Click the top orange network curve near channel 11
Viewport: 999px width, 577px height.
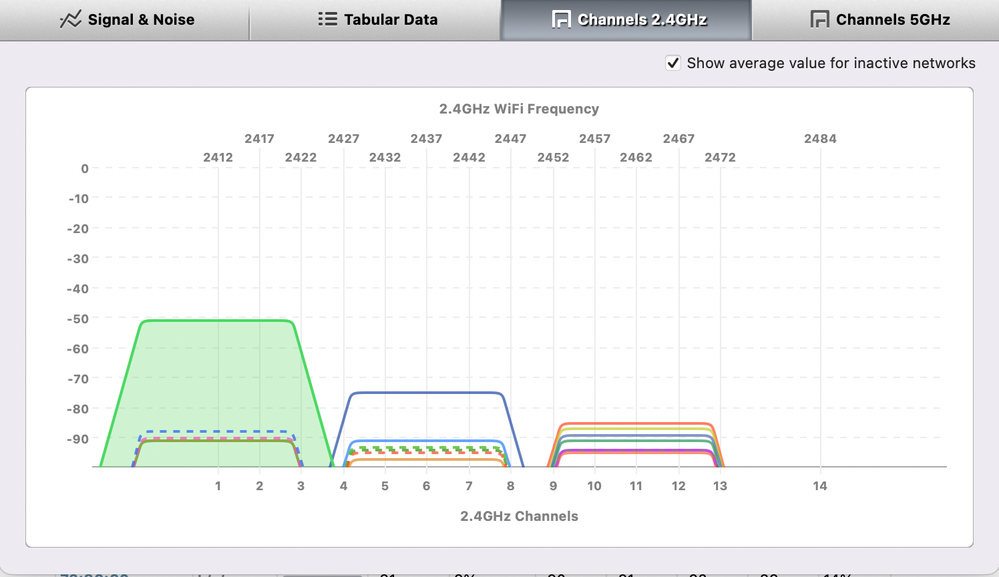tap(636, 424)
